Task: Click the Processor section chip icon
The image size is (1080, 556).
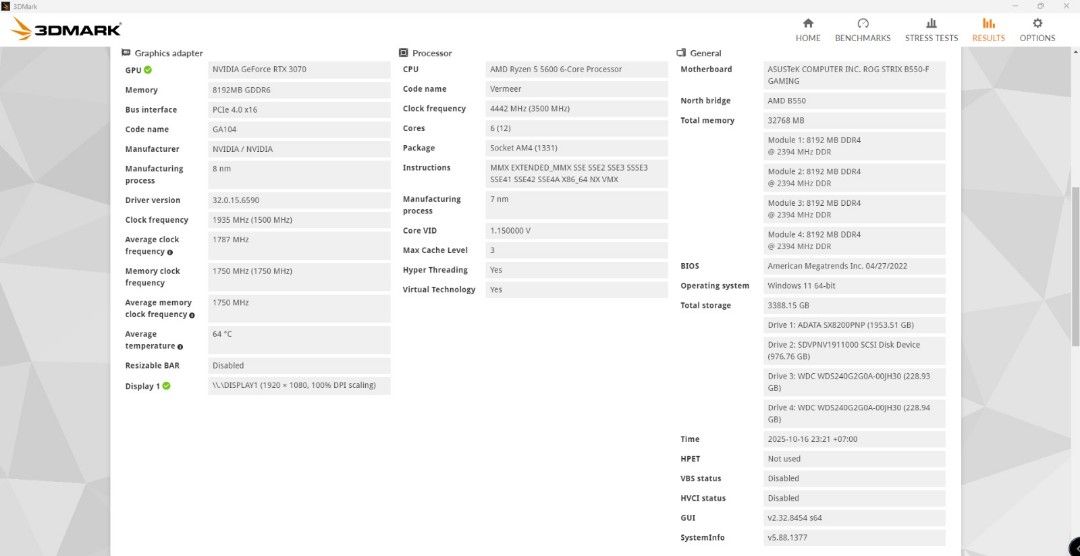Action: (x=403, y=53)
